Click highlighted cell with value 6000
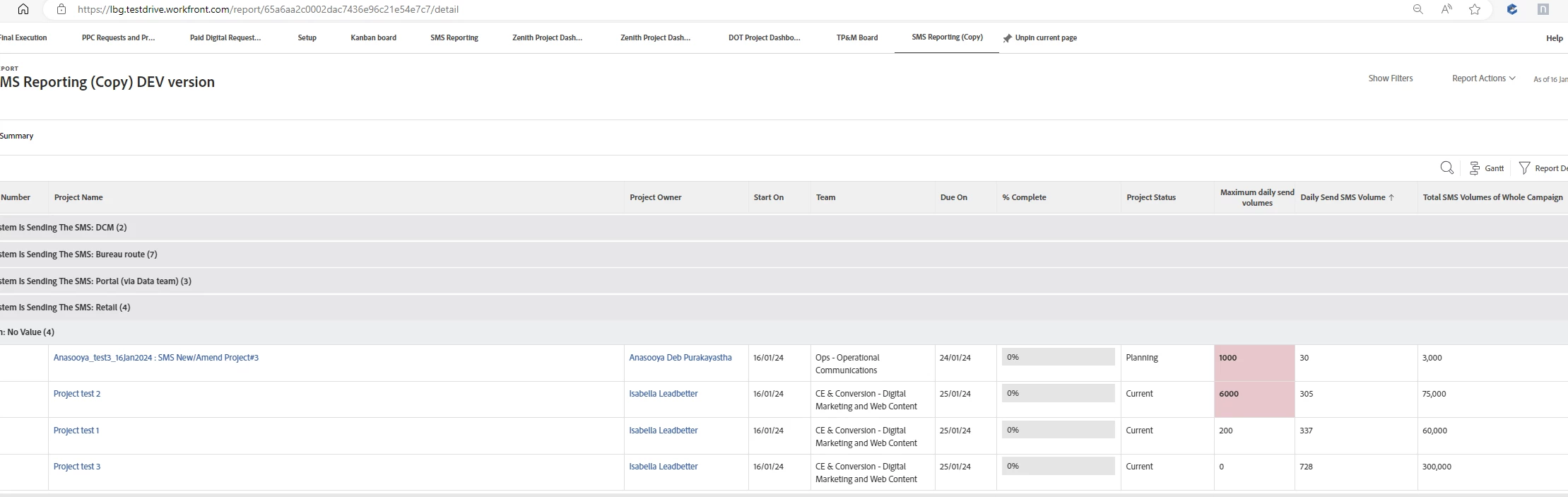This screenshot has width=1568, height=497. click(1254, 399)
